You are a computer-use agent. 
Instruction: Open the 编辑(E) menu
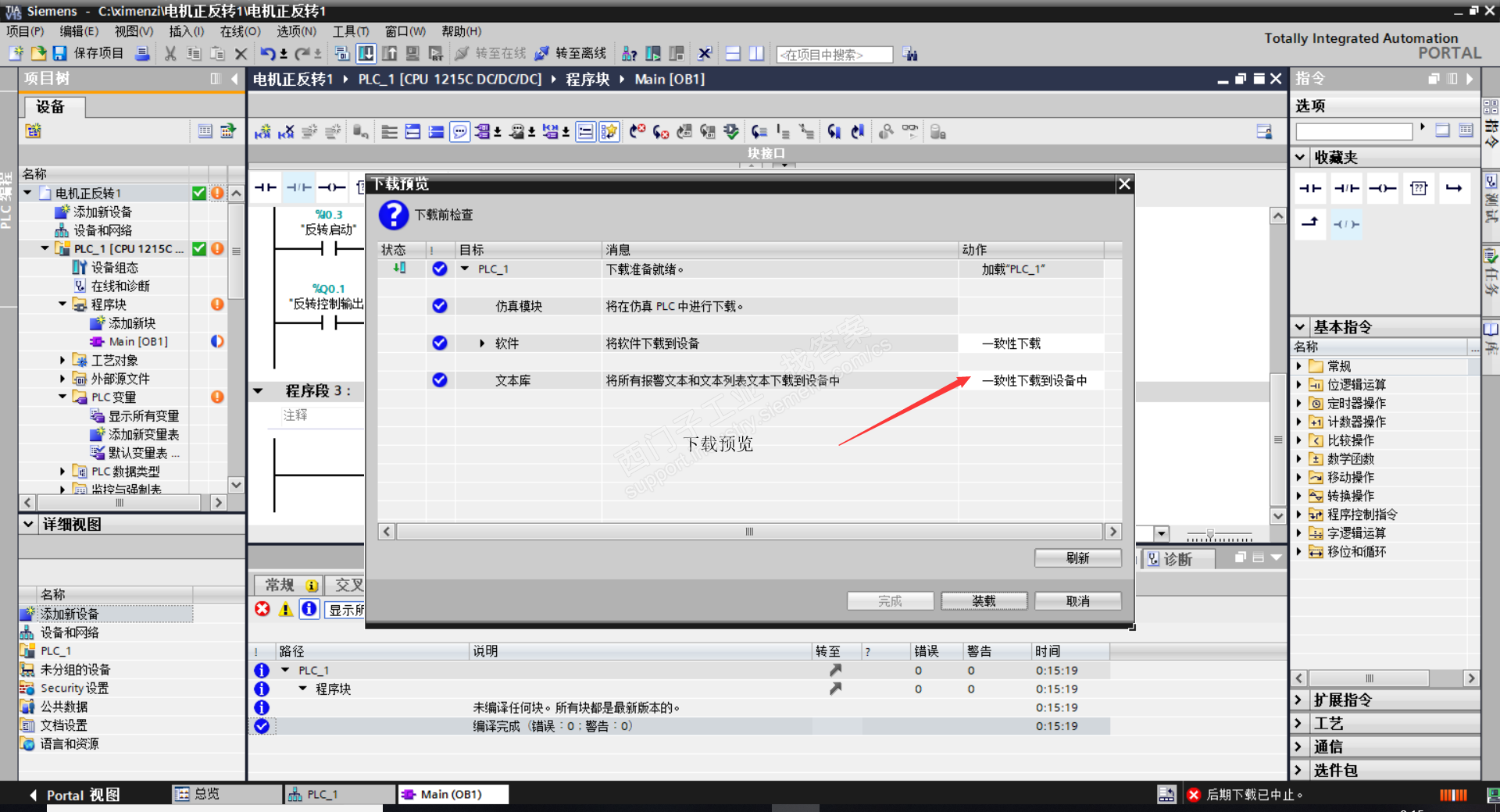(79, 31)
